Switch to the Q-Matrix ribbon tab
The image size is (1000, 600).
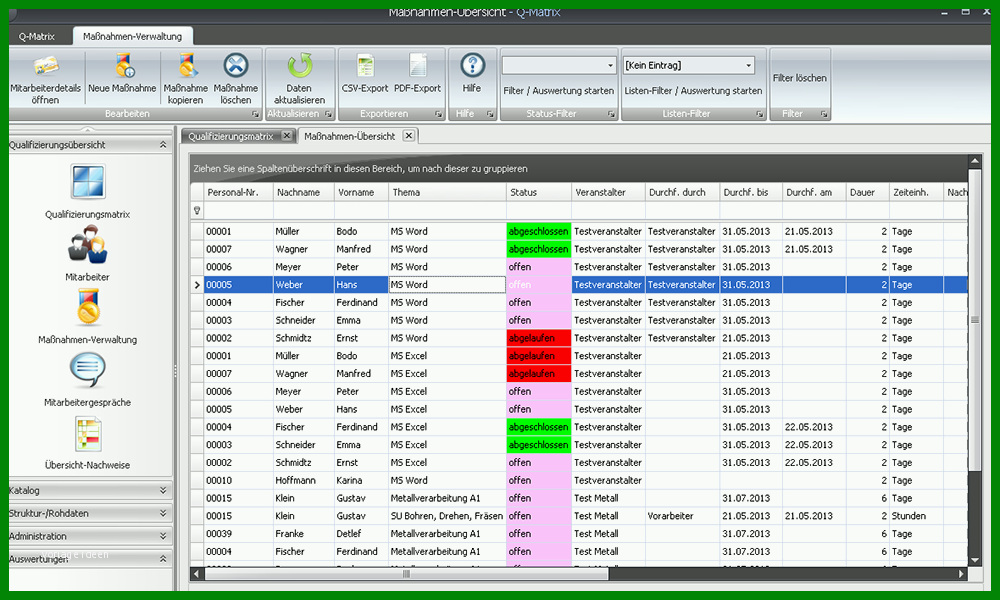(37, 36)
